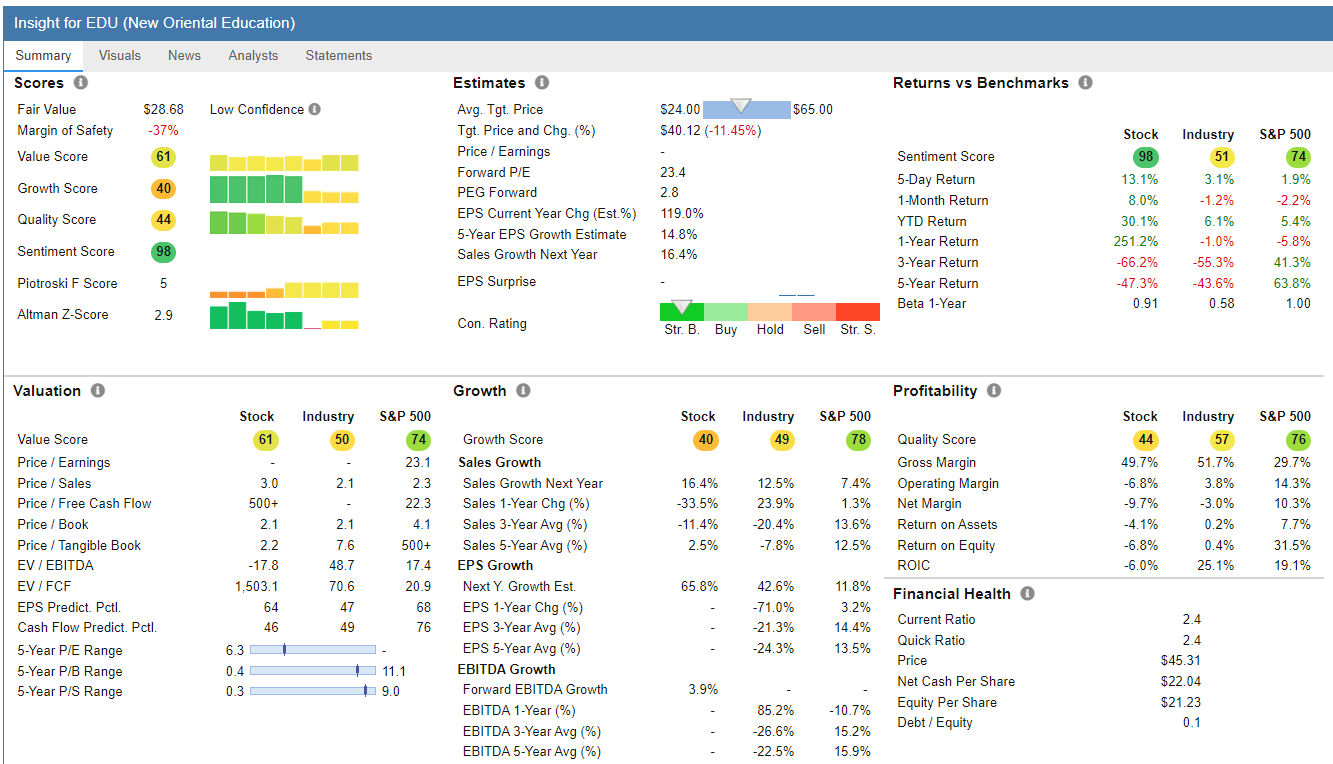Click the EV / FCF stock value 1,503.1
This screenshot has height=764, width=1333.
[x=257, y=587]
